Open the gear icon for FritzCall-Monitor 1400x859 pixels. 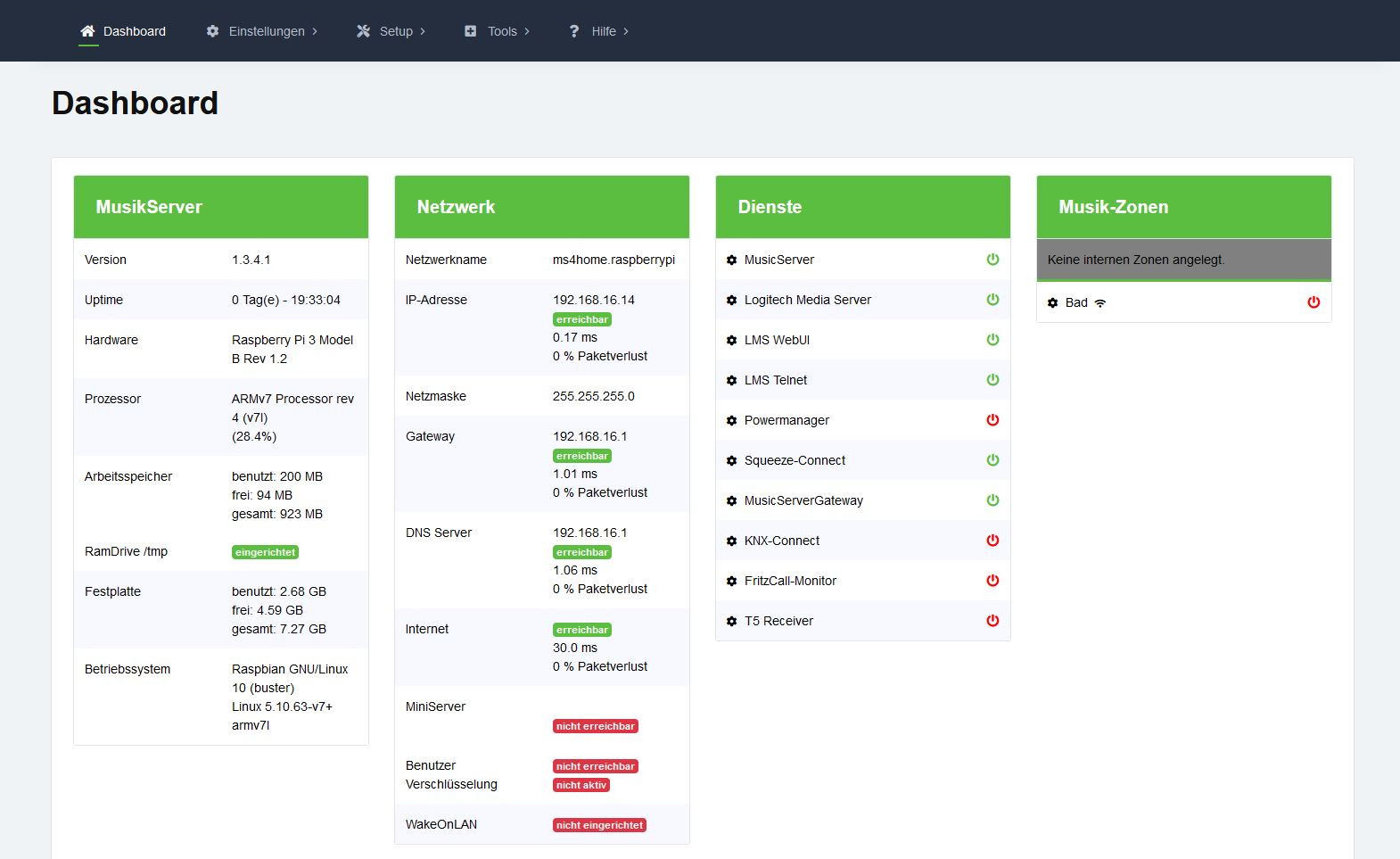731,581
